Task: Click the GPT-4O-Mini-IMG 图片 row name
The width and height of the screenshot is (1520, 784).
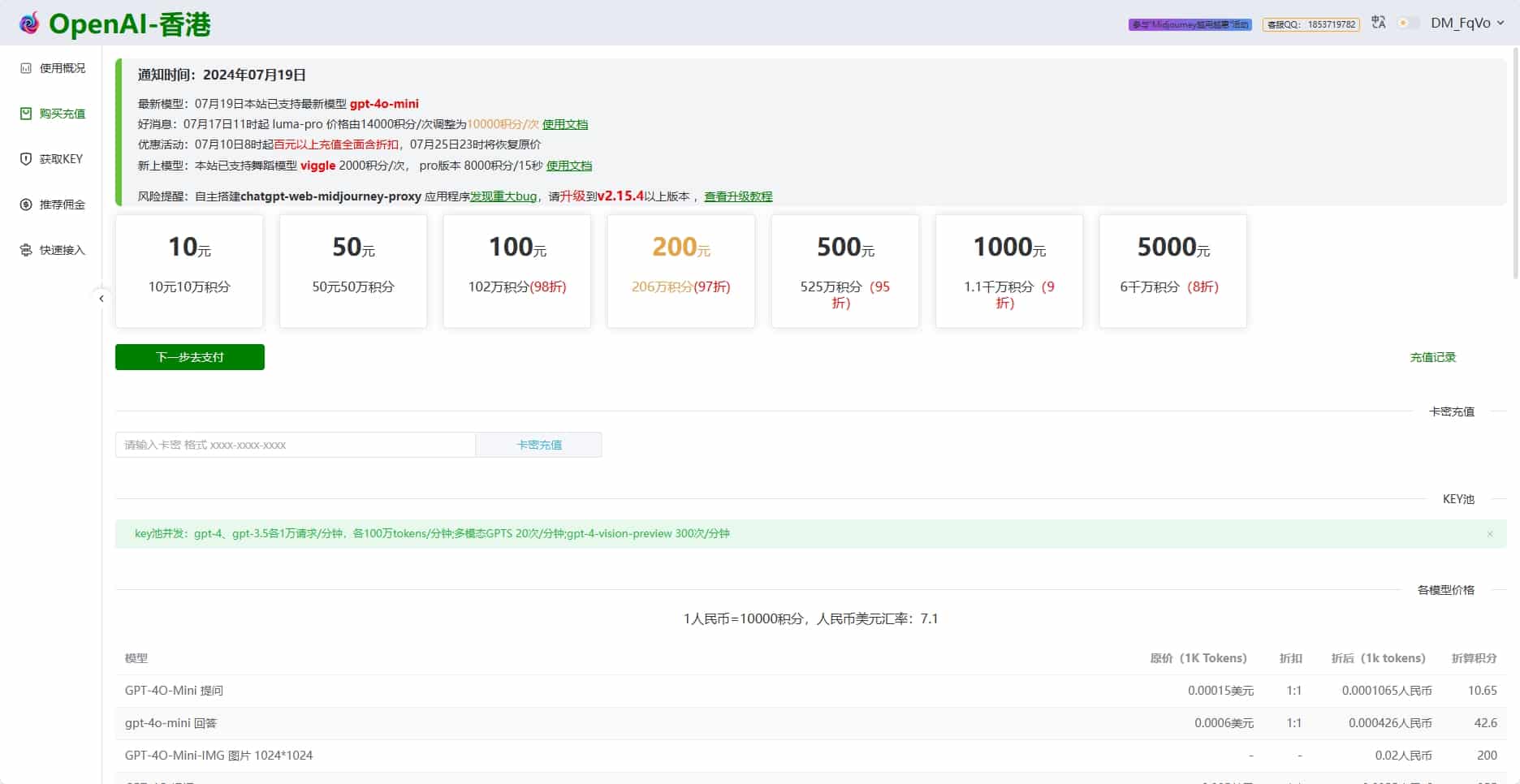Action: [218, 756]
